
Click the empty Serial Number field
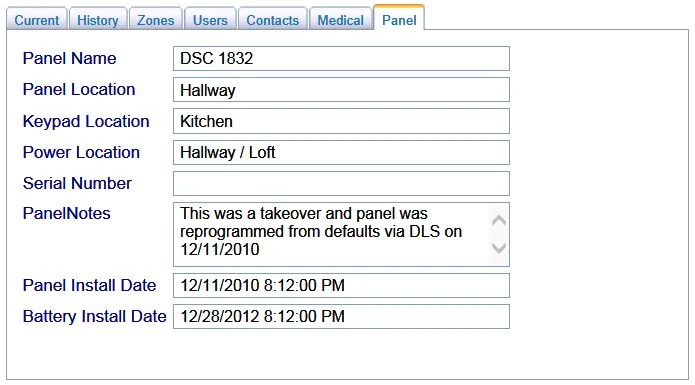[x=341, y=183]
